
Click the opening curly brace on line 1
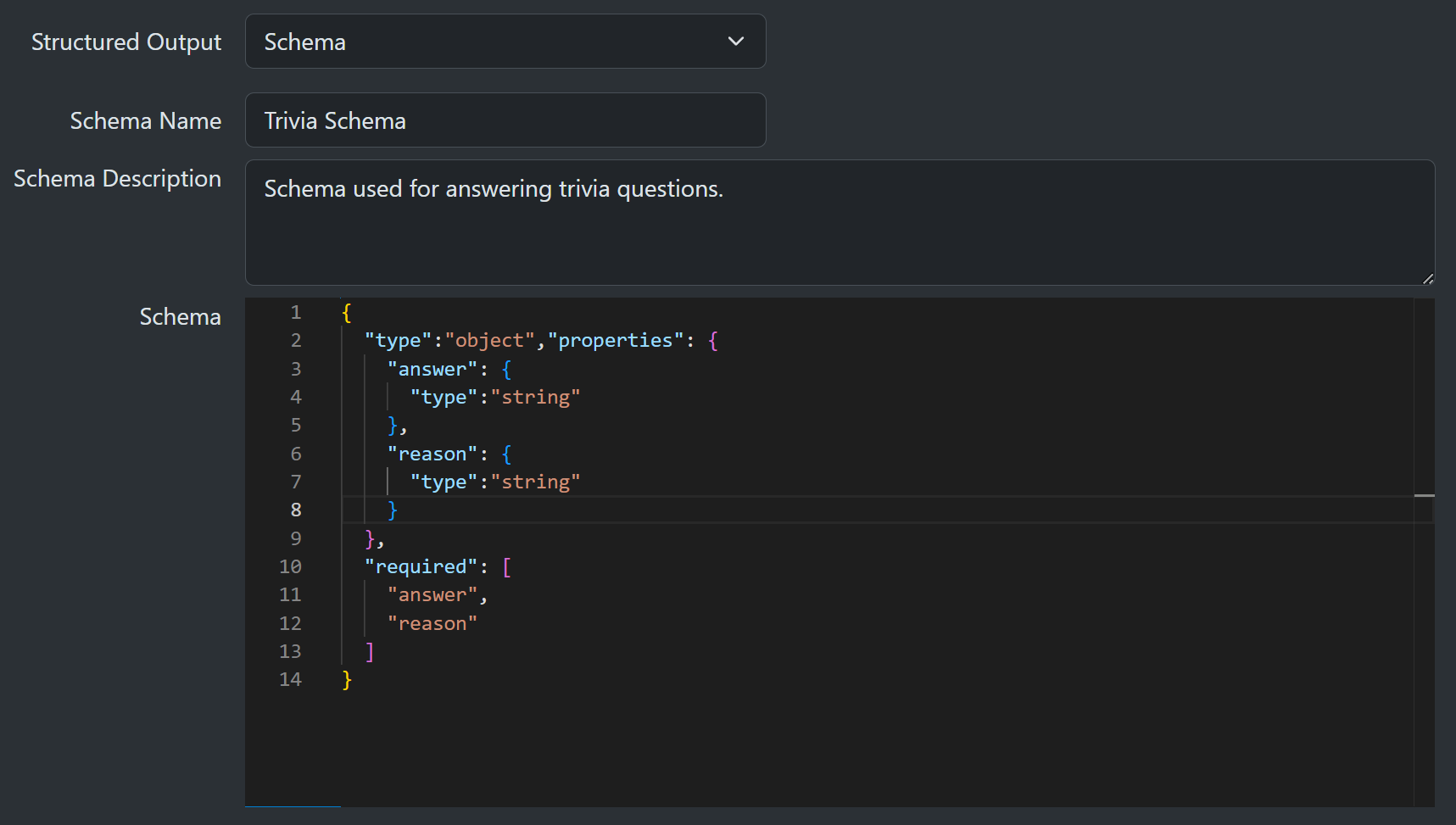[346, 312]
